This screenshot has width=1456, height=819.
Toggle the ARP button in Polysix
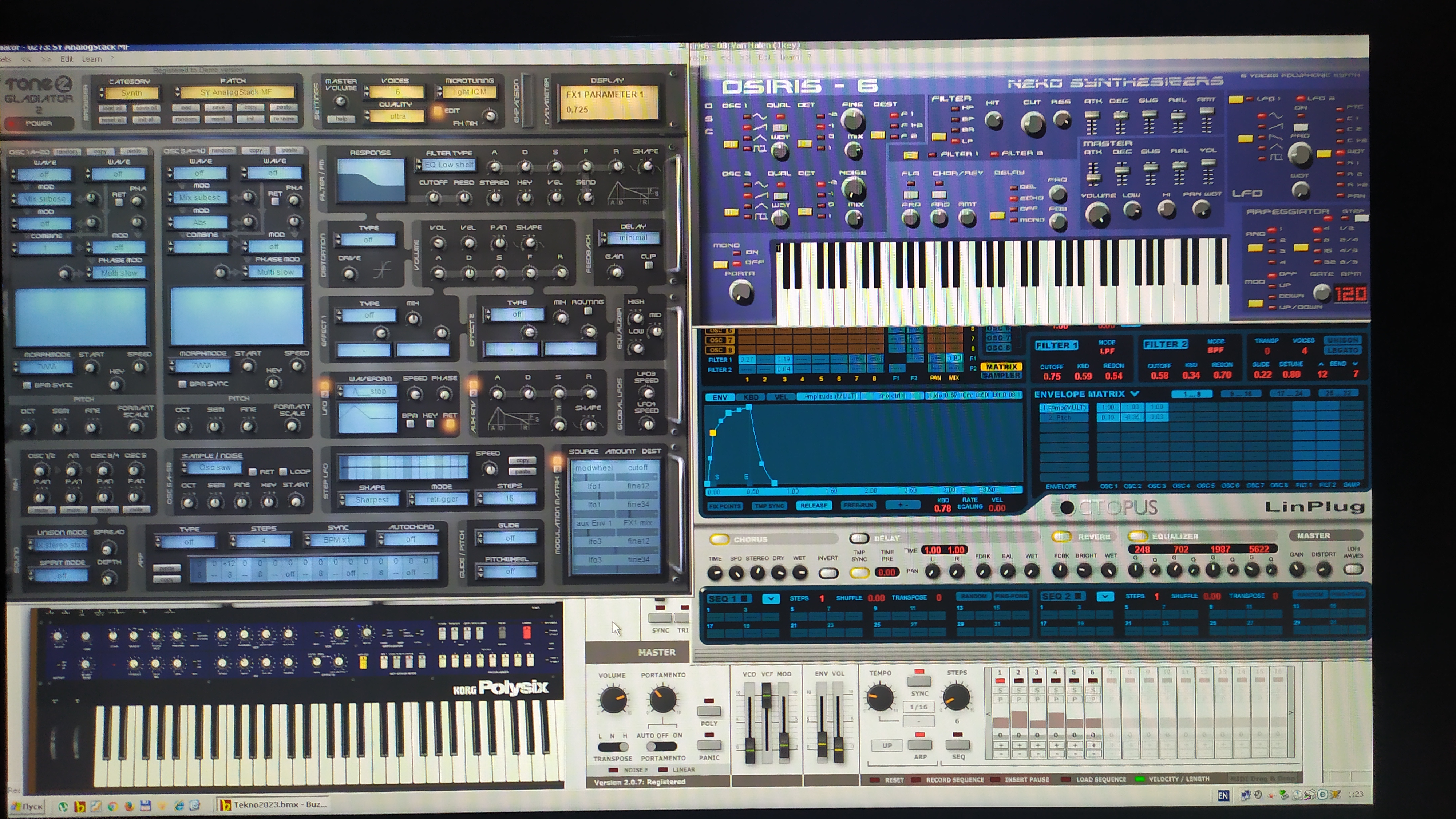click(919, 744)
